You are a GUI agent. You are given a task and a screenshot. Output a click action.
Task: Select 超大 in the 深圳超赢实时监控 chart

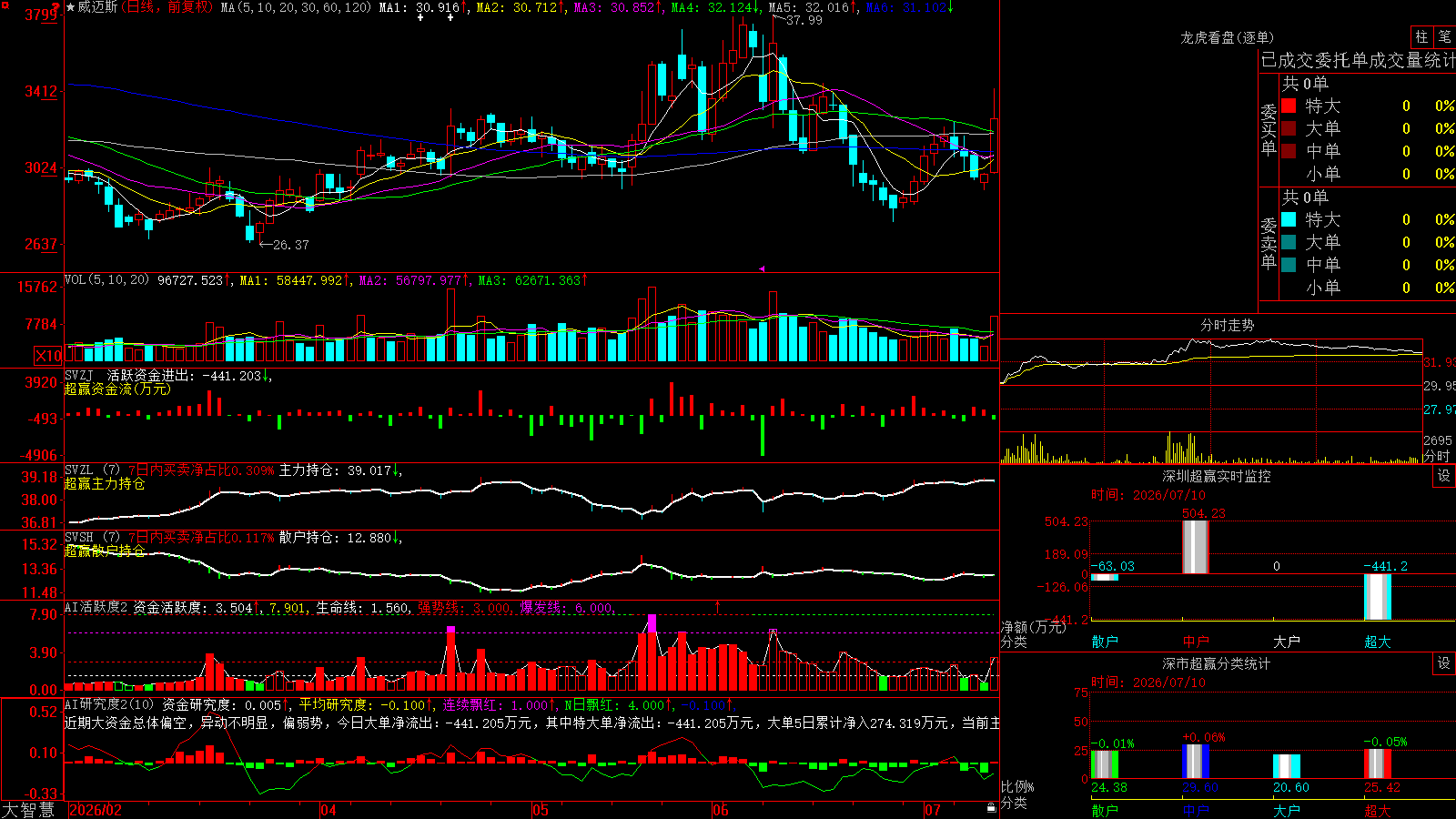click(1378, 642)
